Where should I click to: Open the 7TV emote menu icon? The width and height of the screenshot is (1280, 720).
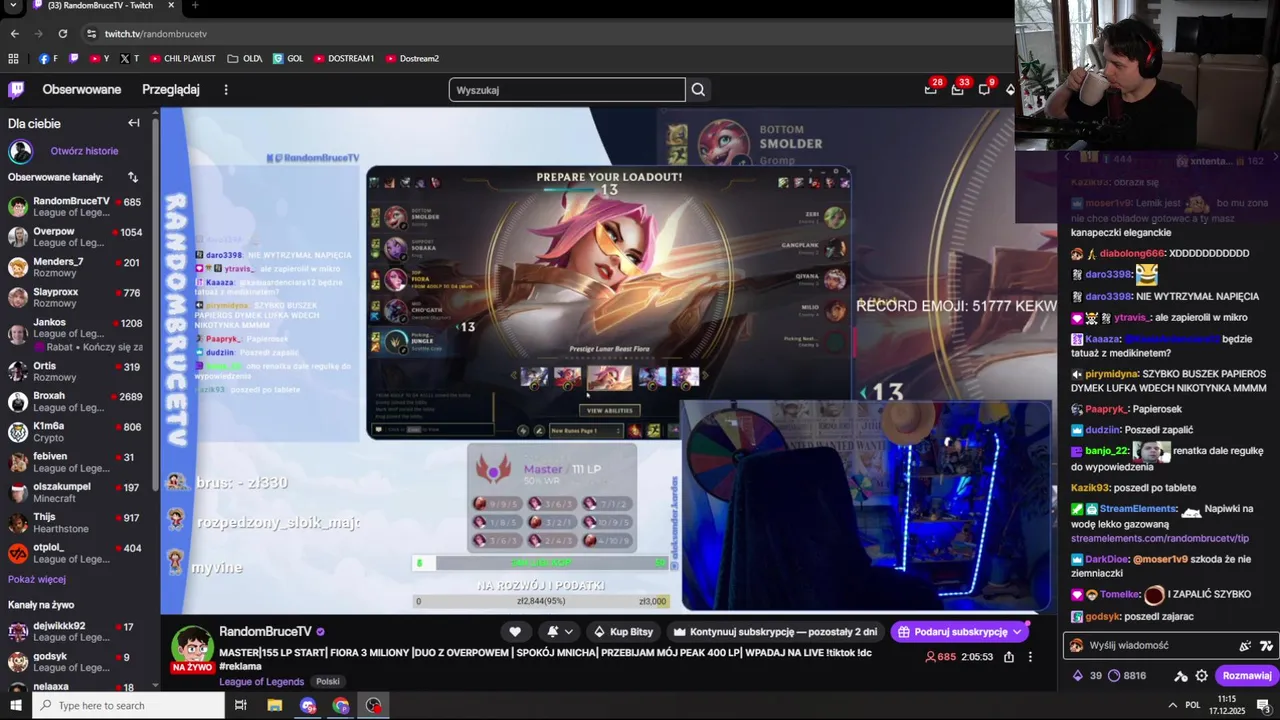[1266, 645]
